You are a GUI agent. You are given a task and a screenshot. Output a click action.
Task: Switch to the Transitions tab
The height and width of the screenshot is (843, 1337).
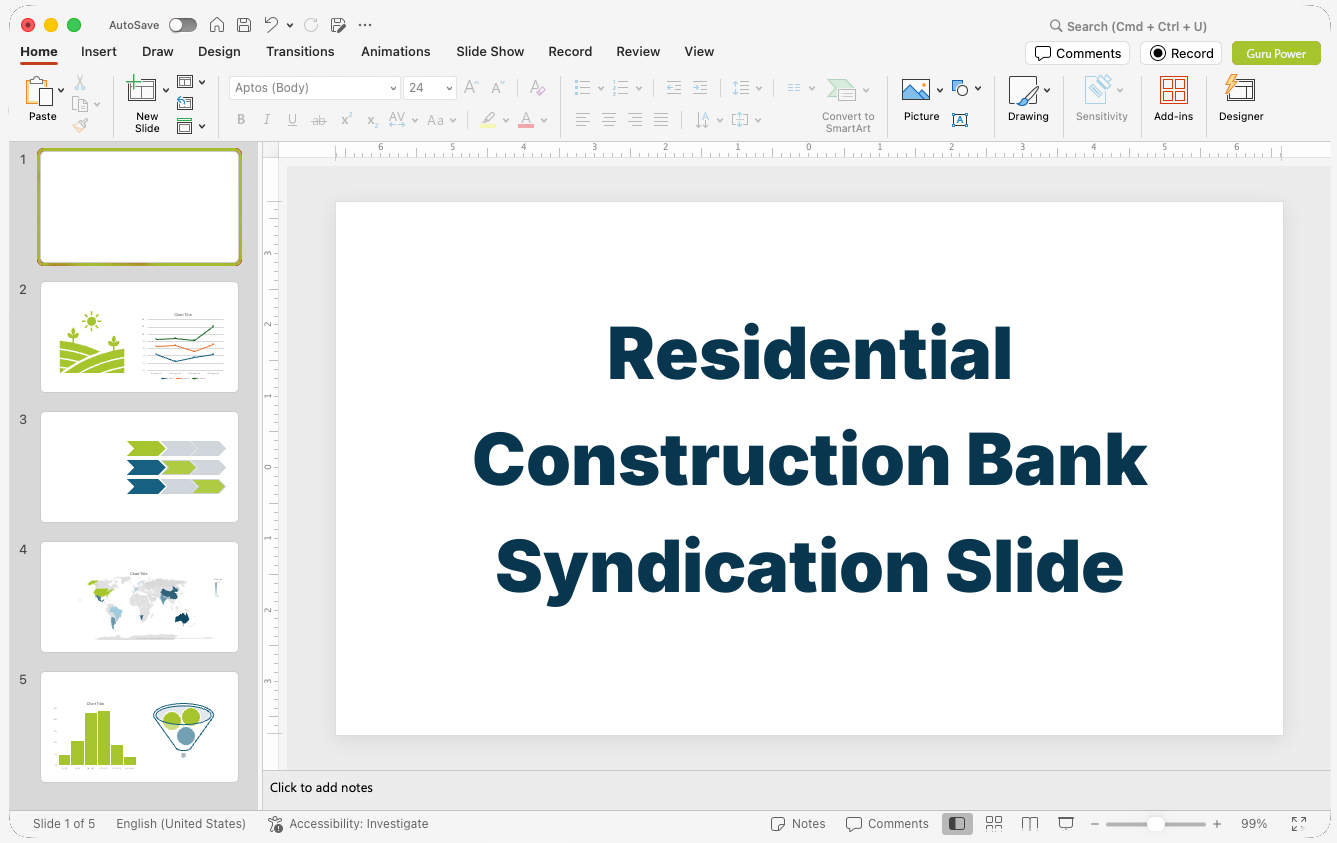pos(300,52)
